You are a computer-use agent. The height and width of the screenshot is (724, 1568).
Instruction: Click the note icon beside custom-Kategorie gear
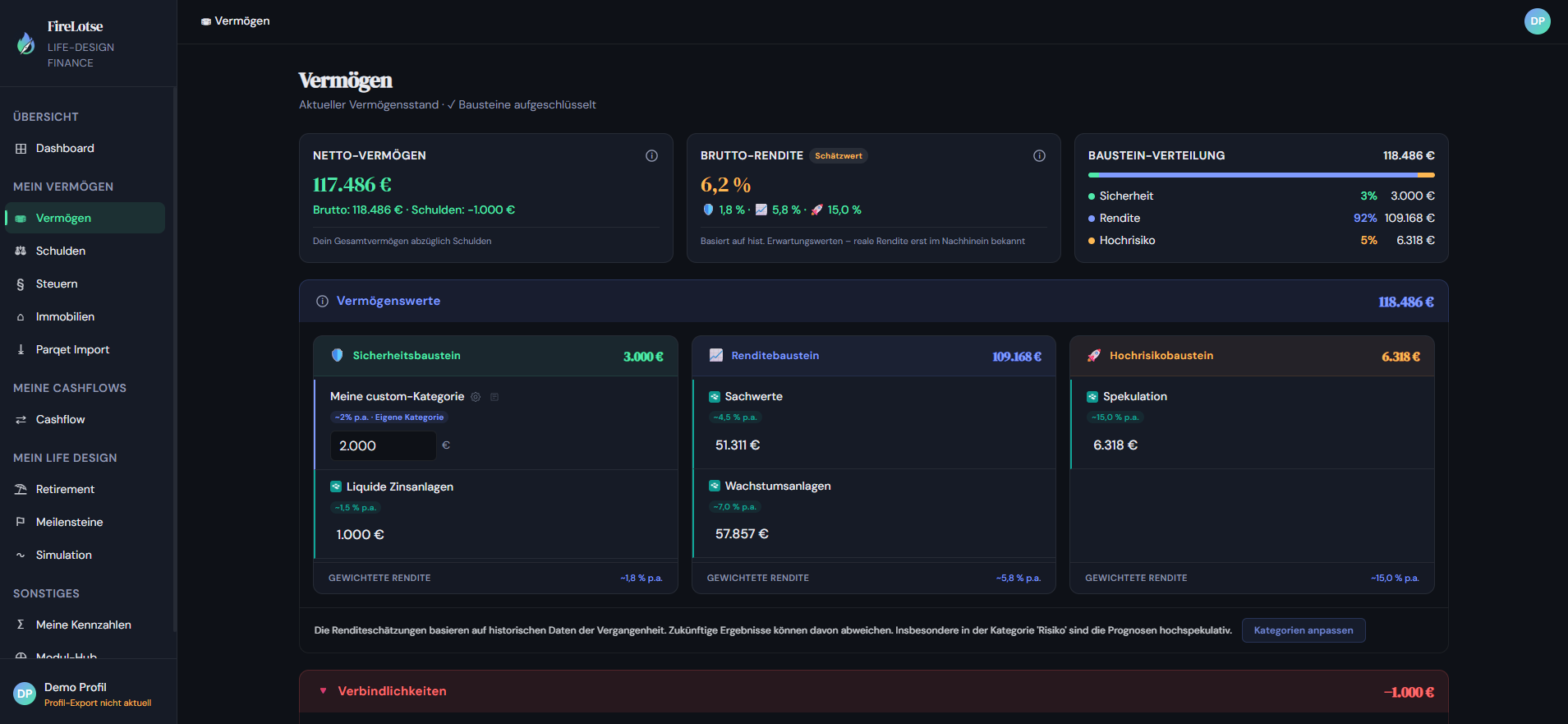tap(494, 397)
